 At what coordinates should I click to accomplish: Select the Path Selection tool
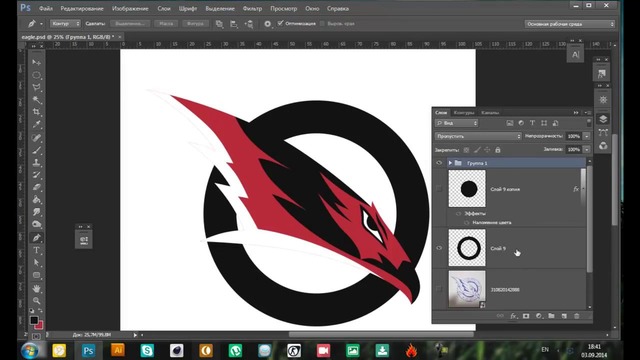click(36, 262)
